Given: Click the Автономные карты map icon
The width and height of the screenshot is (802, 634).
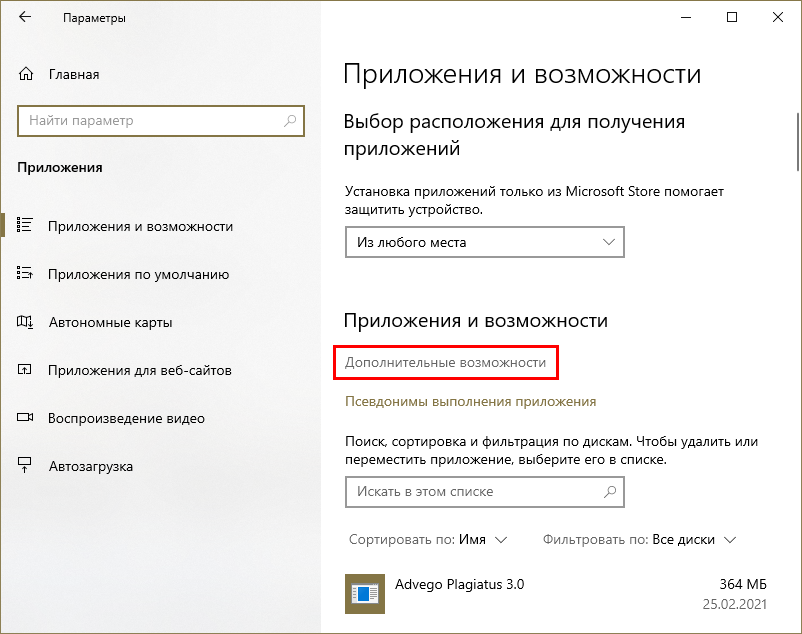Looking at the screenshot, I should tap(26, 322).
